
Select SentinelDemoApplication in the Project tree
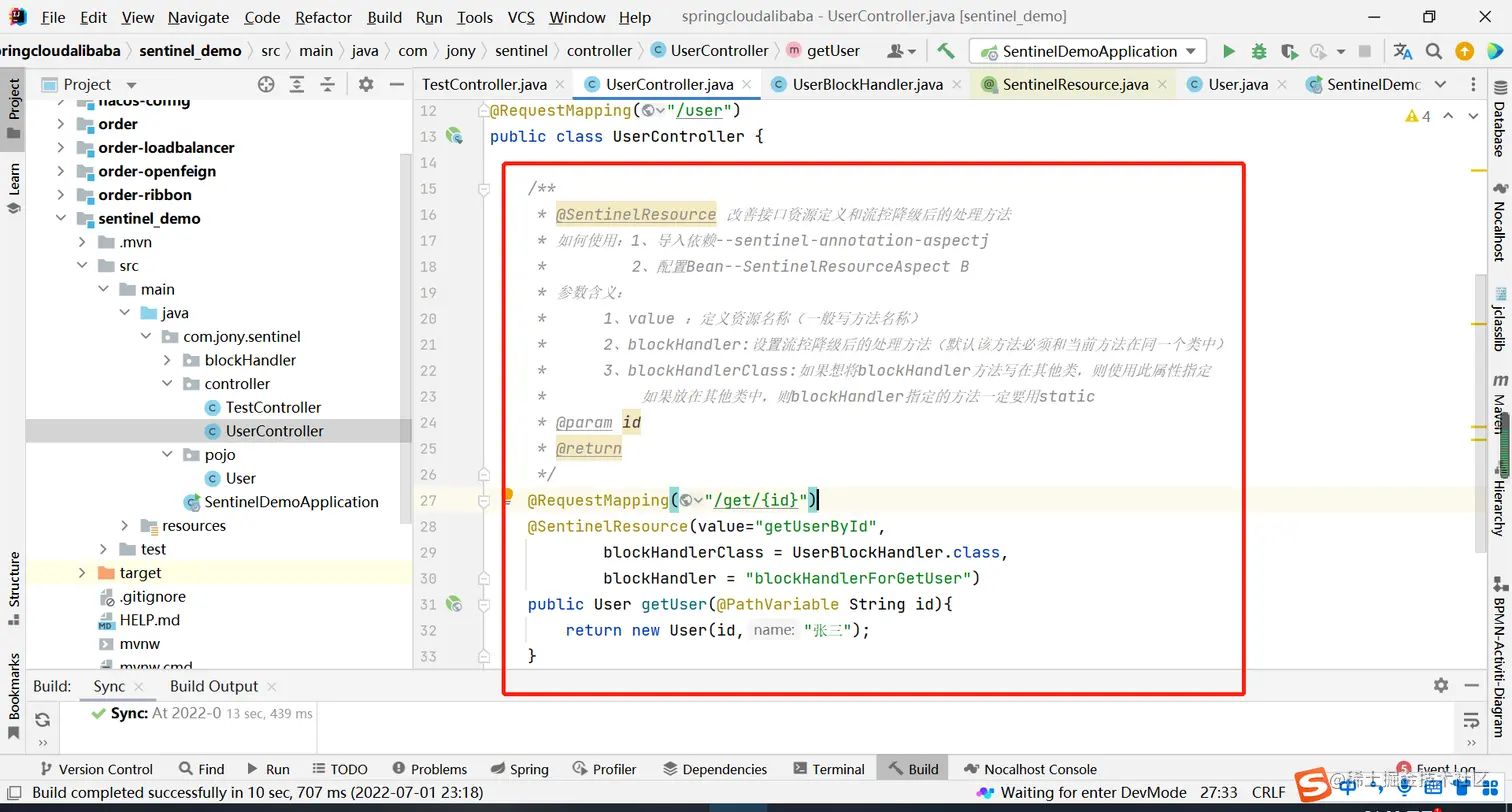tap(291, 502)
